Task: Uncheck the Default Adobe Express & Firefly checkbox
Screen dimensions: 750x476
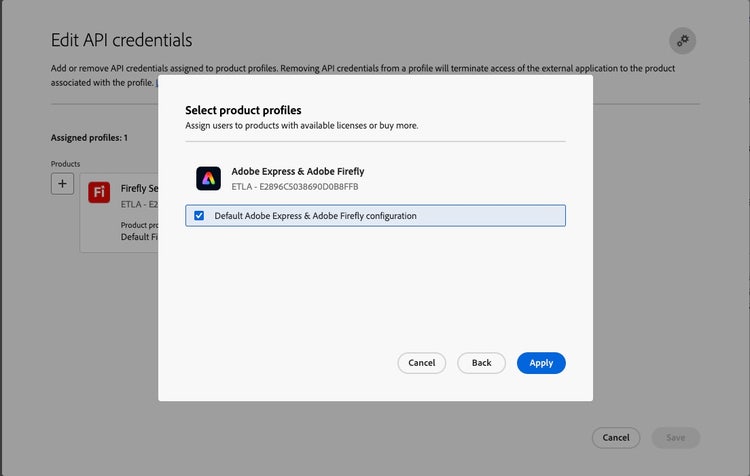Action: coord(199,215)
